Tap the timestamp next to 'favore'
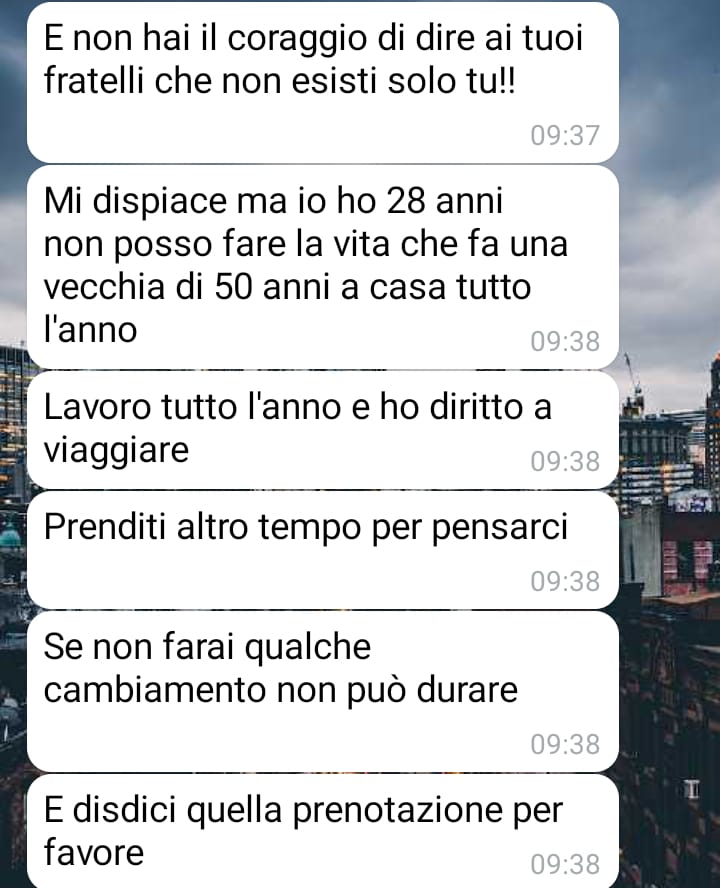 click(565, 865)
